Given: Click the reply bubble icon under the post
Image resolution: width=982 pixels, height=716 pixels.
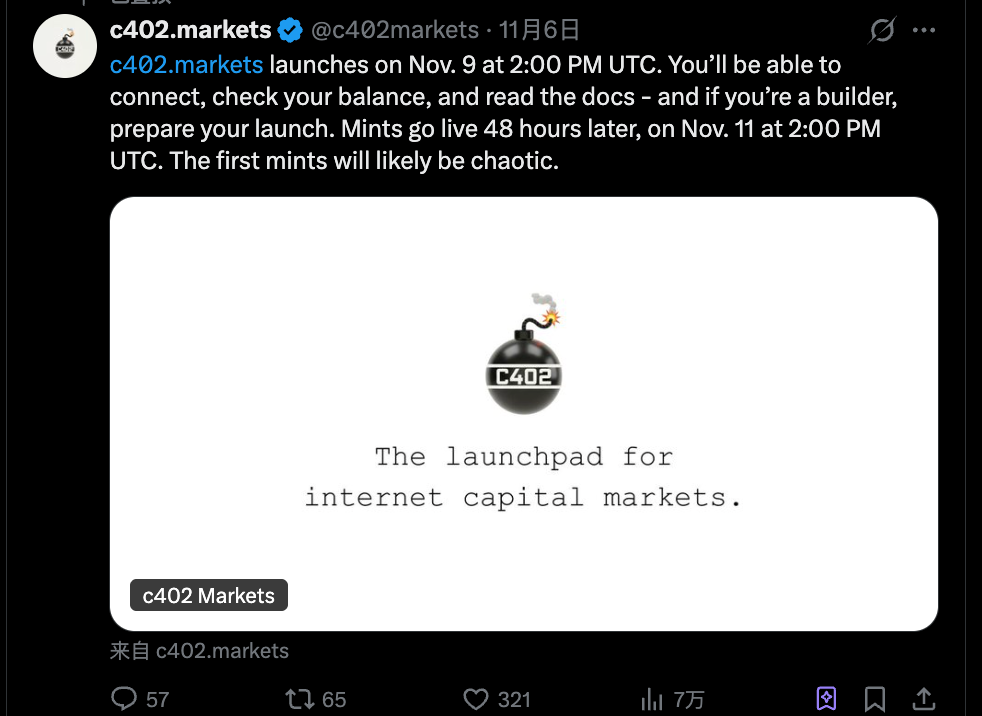Looking at the screenshot, I should 124,699.
